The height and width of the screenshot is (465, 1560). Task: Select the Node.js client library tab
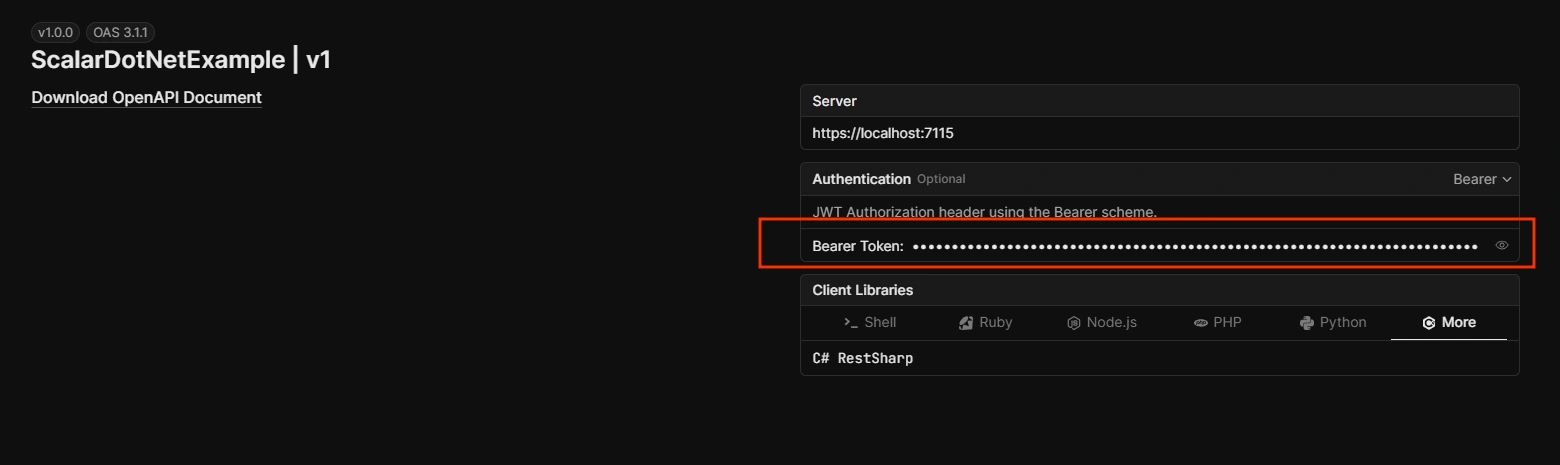[1101, 322]
